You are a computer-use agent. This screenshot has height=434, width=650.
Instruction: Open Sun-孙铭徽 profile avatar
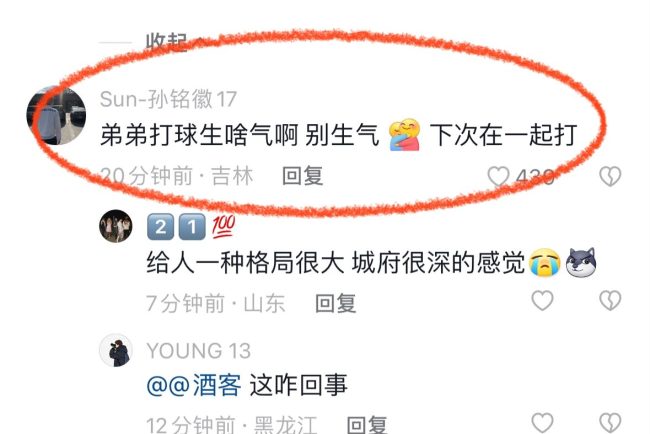point(56,115)
